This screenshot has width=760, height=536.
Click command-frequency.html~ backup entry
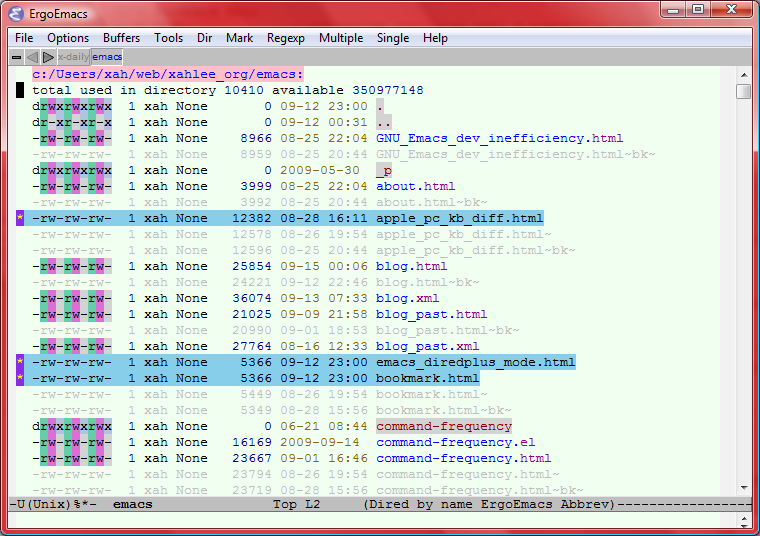point(468,474)
